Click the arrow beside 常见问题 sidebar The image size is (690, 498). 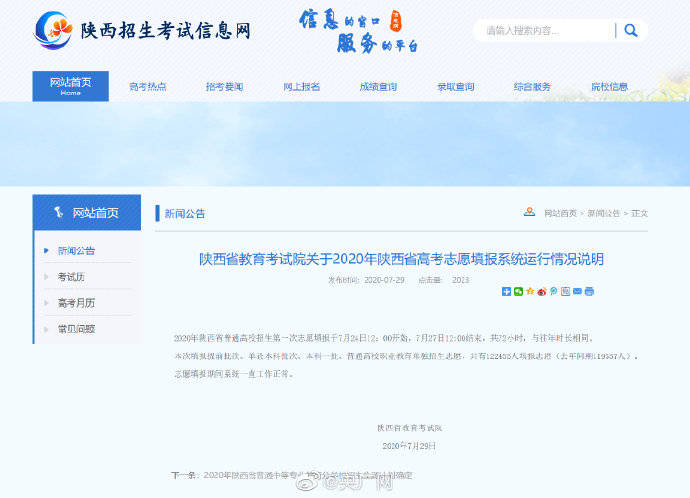click(x=46, y=329)
